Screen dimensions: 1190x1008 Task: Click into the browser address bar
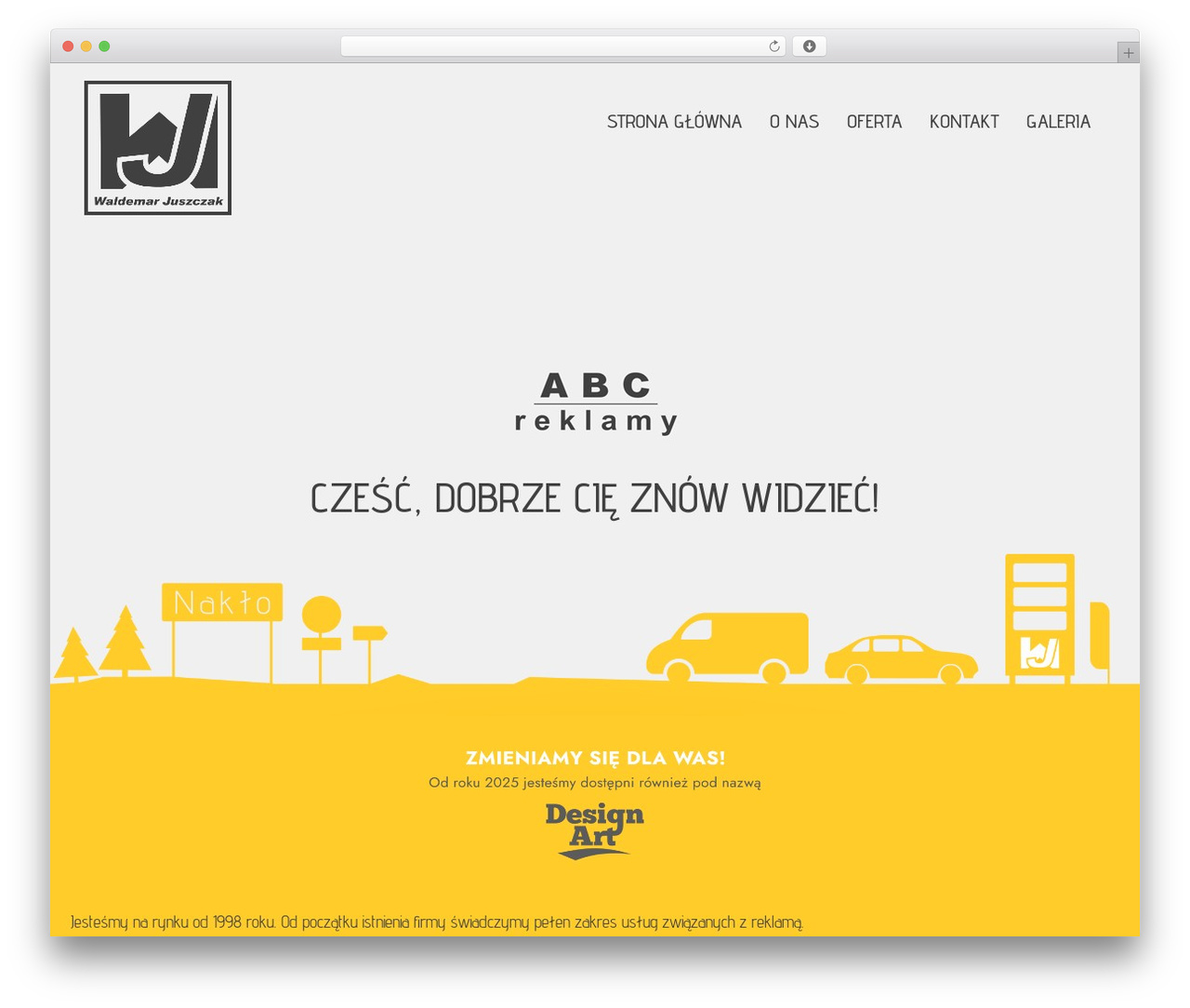[562, 46]
